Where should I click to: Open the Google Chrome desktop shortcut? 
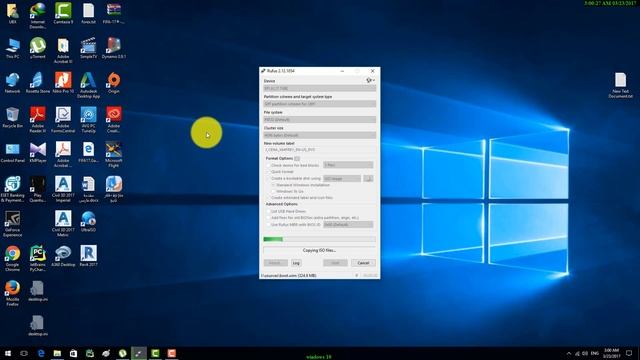coord(12,258)
